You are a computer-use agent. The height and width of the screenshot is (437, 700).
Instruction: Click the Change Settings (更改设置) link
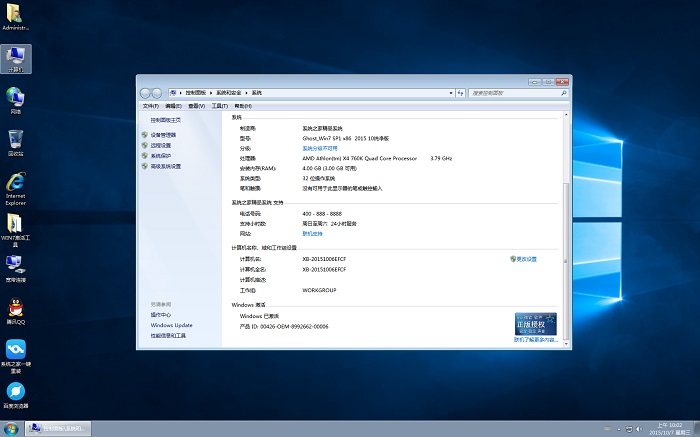click(x=526, y=259)
